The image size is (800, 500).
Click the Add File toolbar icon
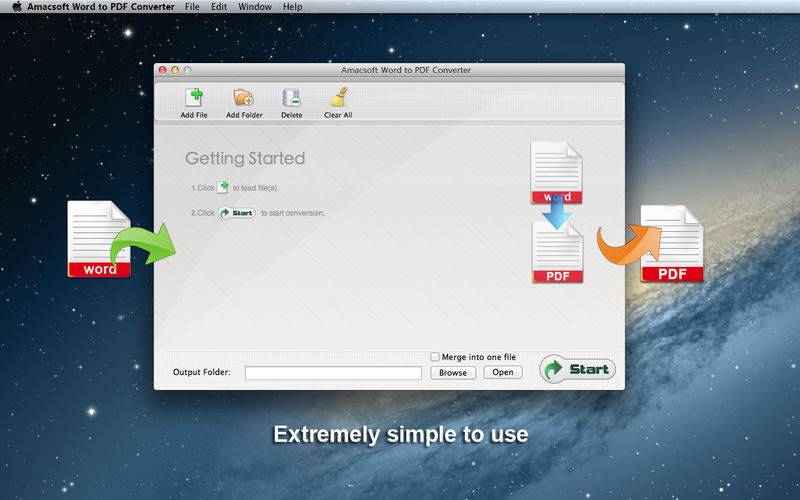coord(194,98)
